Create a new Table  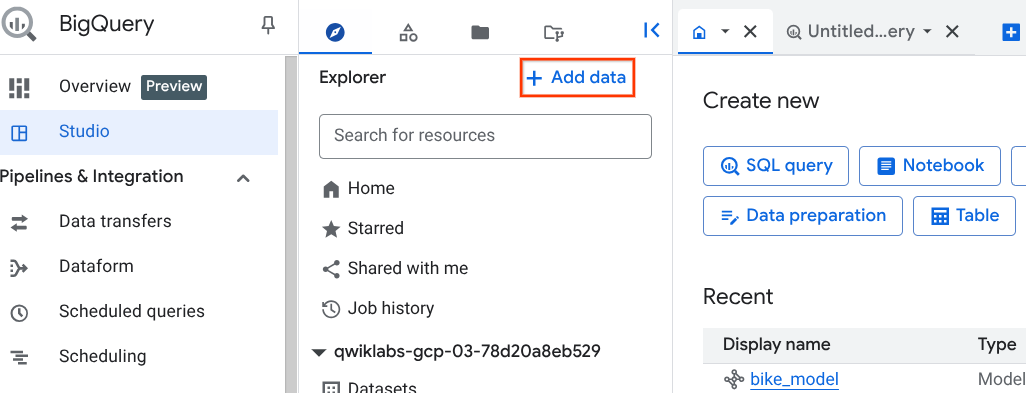(x=964, y=216)
